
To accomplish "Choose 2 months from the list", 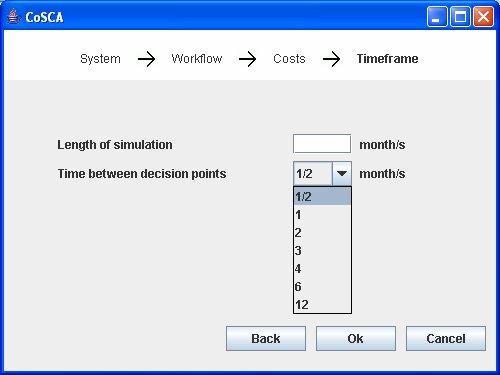I will coord(322,232).
